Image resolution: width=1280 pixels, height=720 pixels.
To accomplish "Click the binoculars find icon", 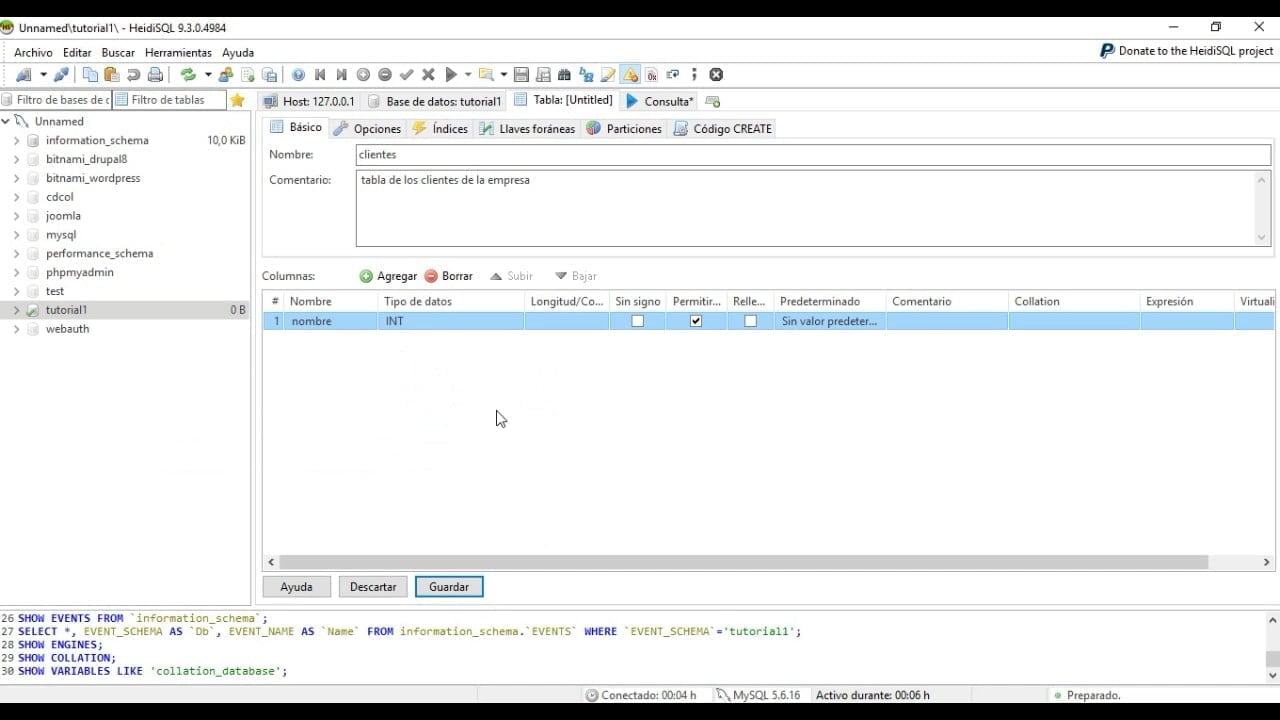I will point(564,75).
